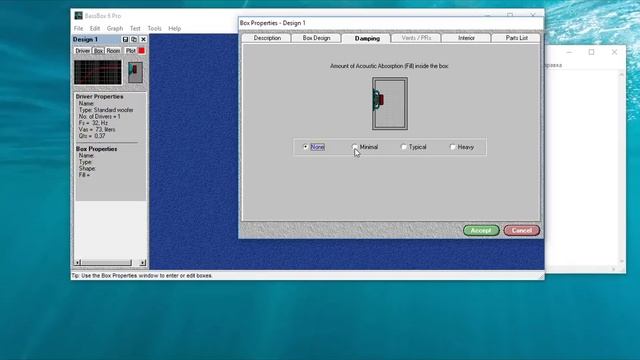Click the 'Shape:' line under Box Properties

pyautogui.click(x=87, y=169)
